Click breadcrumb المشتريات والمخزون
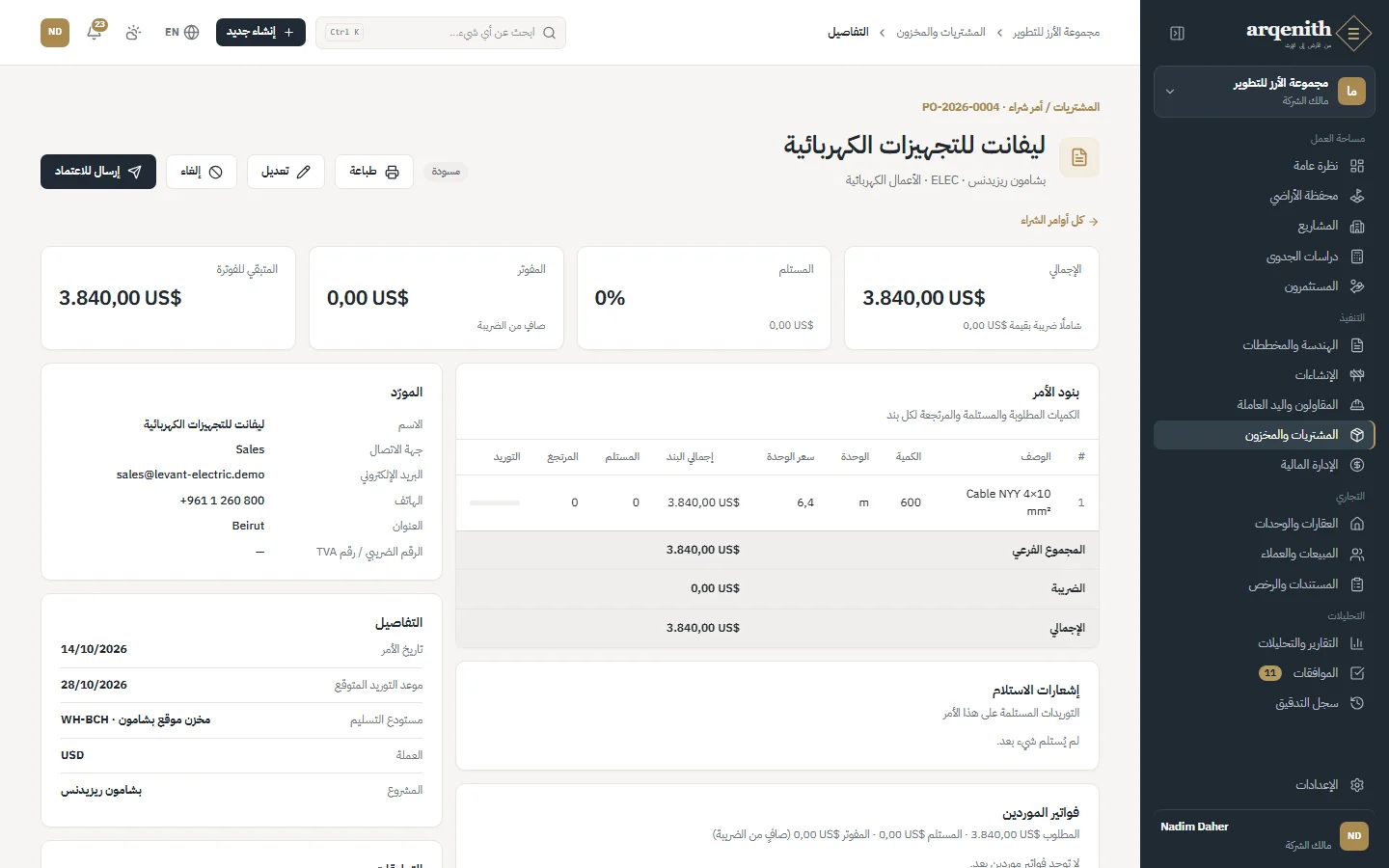 click(940, 33)
